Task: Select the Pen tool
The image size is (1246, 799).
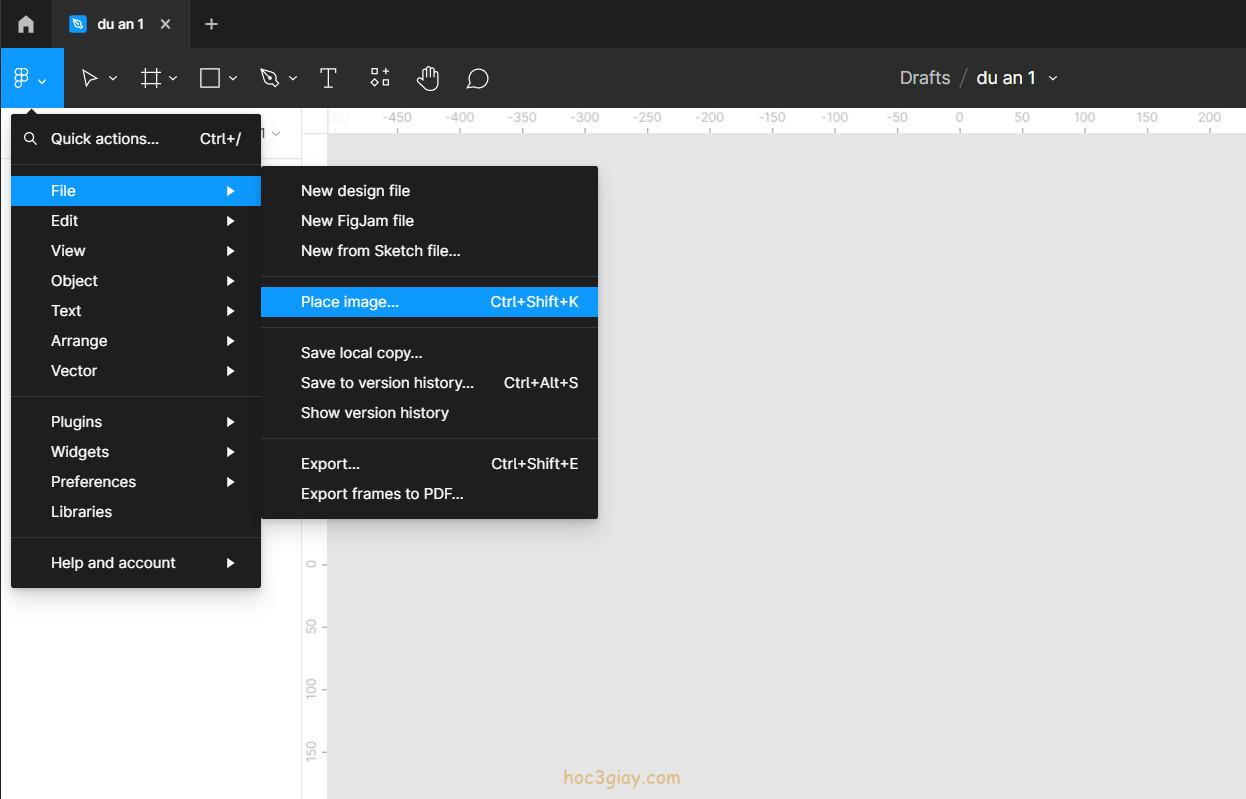Action: pos(268,78)
